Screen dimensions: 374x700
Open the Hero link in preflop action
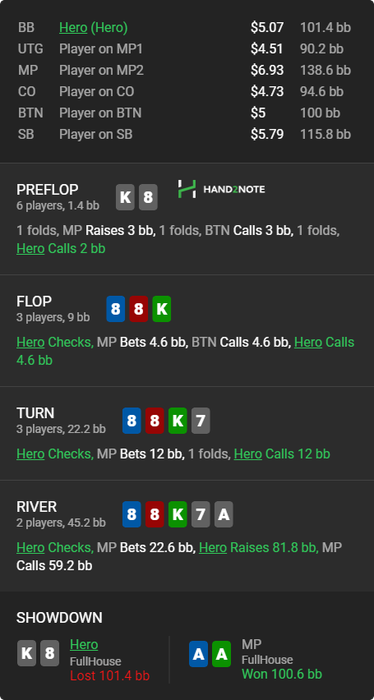[30, 248]
